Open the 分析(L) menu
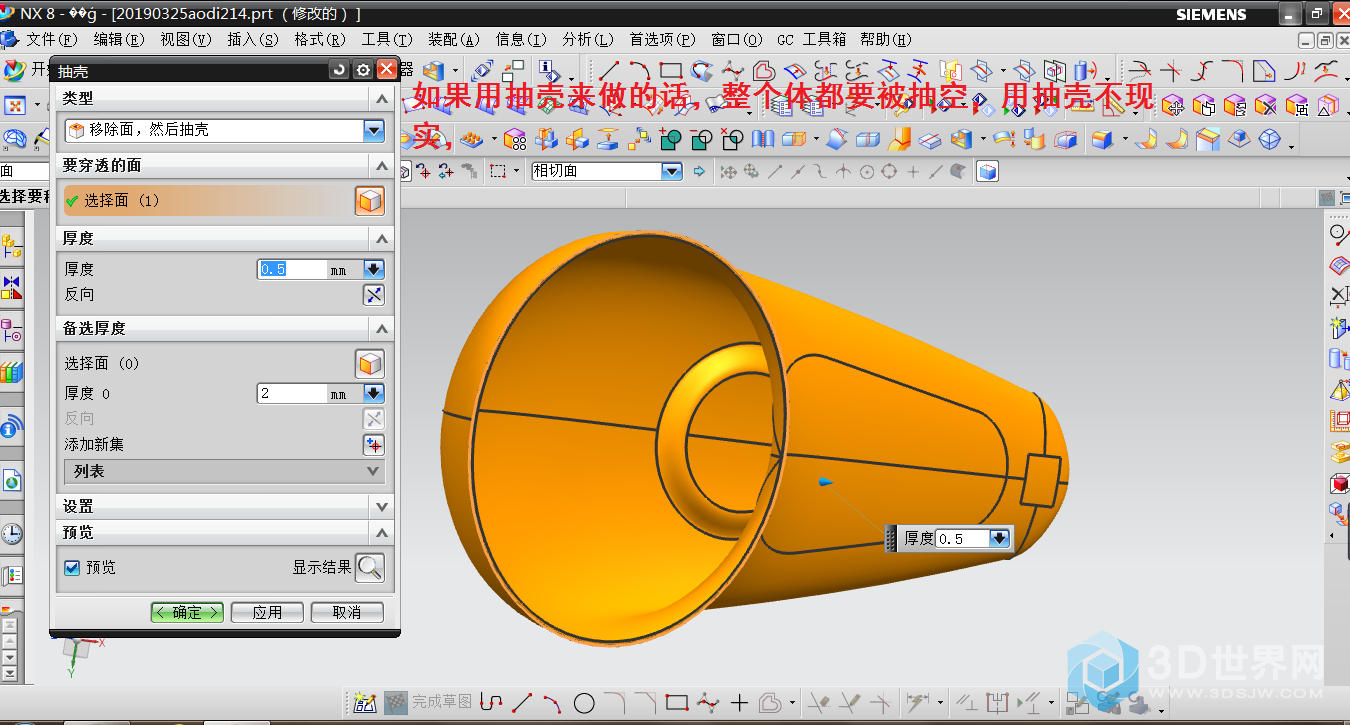 [588, 39]
